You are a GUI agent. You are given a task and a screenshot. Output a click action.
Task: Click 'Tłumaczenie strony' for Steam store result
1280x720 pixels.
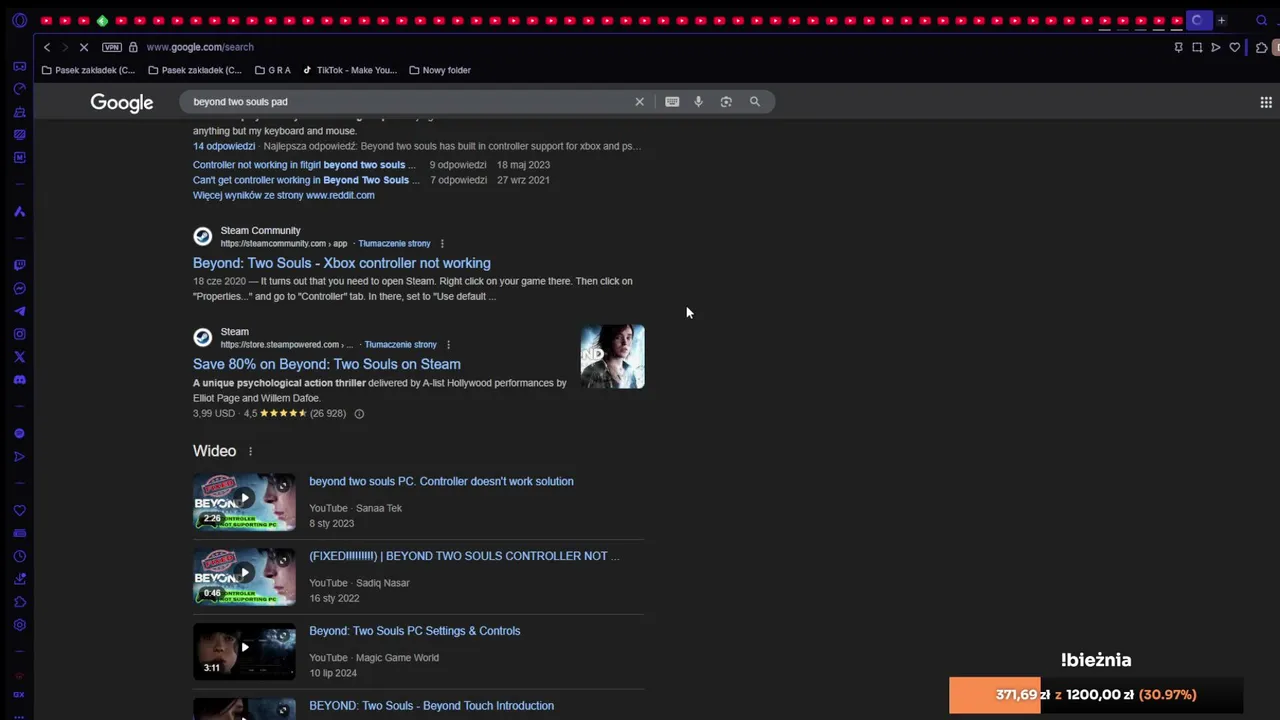coord(400,345)
